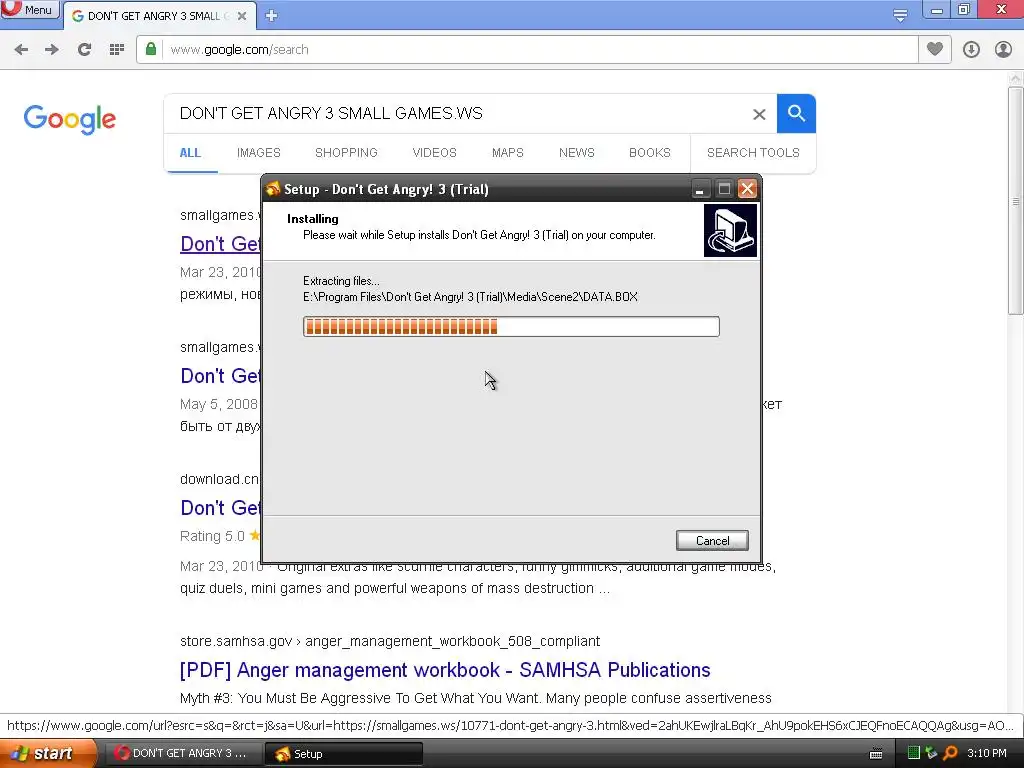The width and height of the screenshot is (1024, 768).
Task: Click the keyboard icon in system tray
Action: [x=876, y=754]
